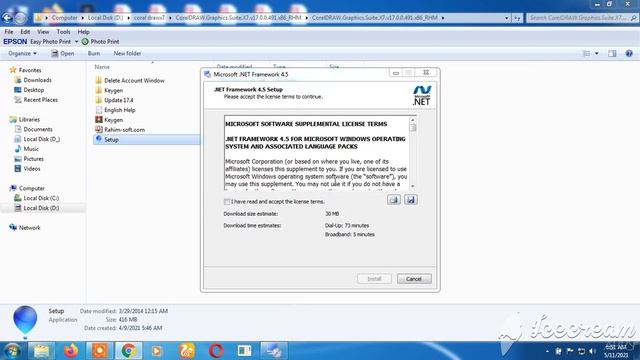Launch Firefox from the taskbar
Viewport: 640px width, 360px height.
71,351
